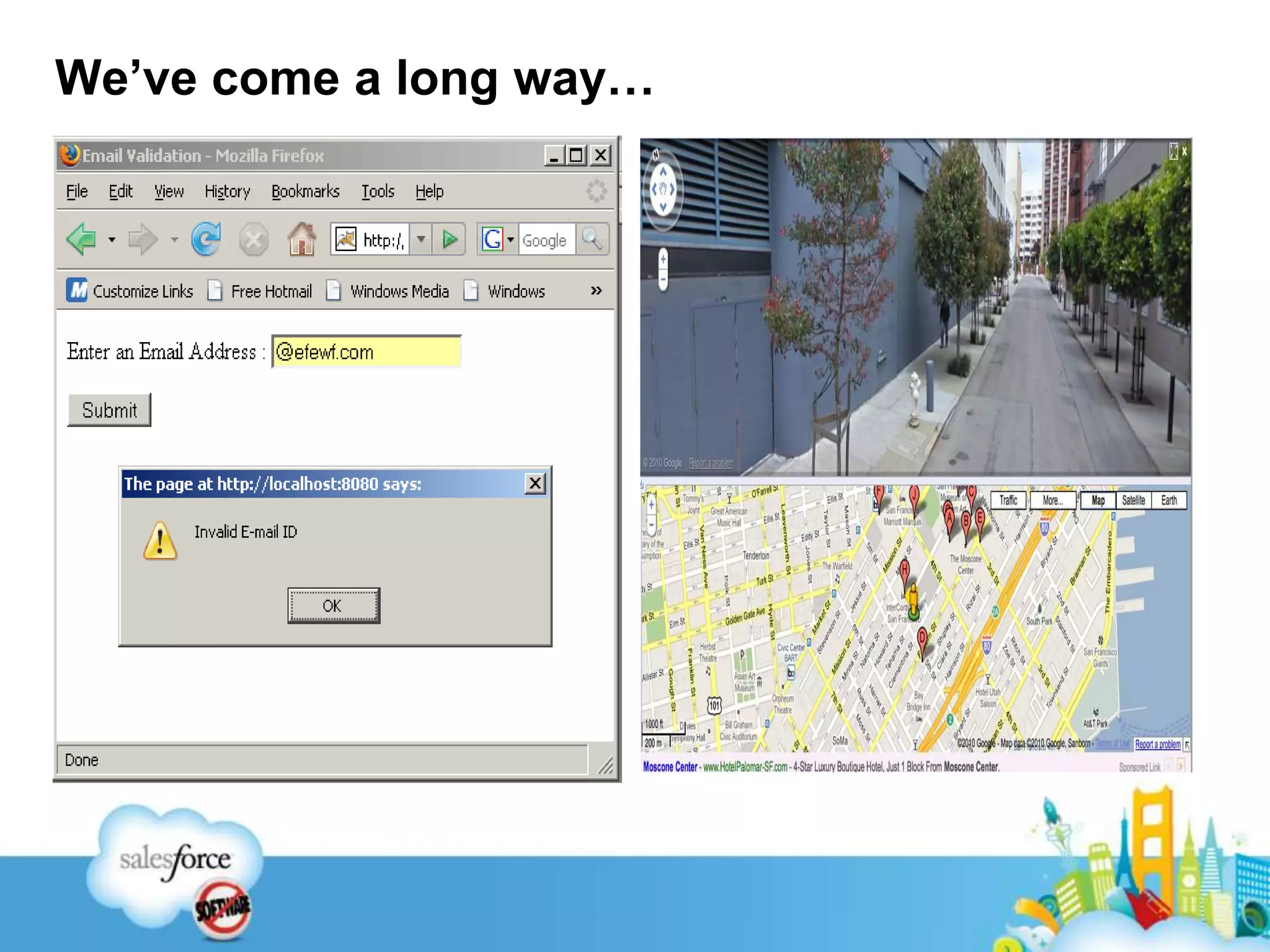Click the street view zoom in plus
This screenshot has height=952, width=1270.
pos(663,259)
